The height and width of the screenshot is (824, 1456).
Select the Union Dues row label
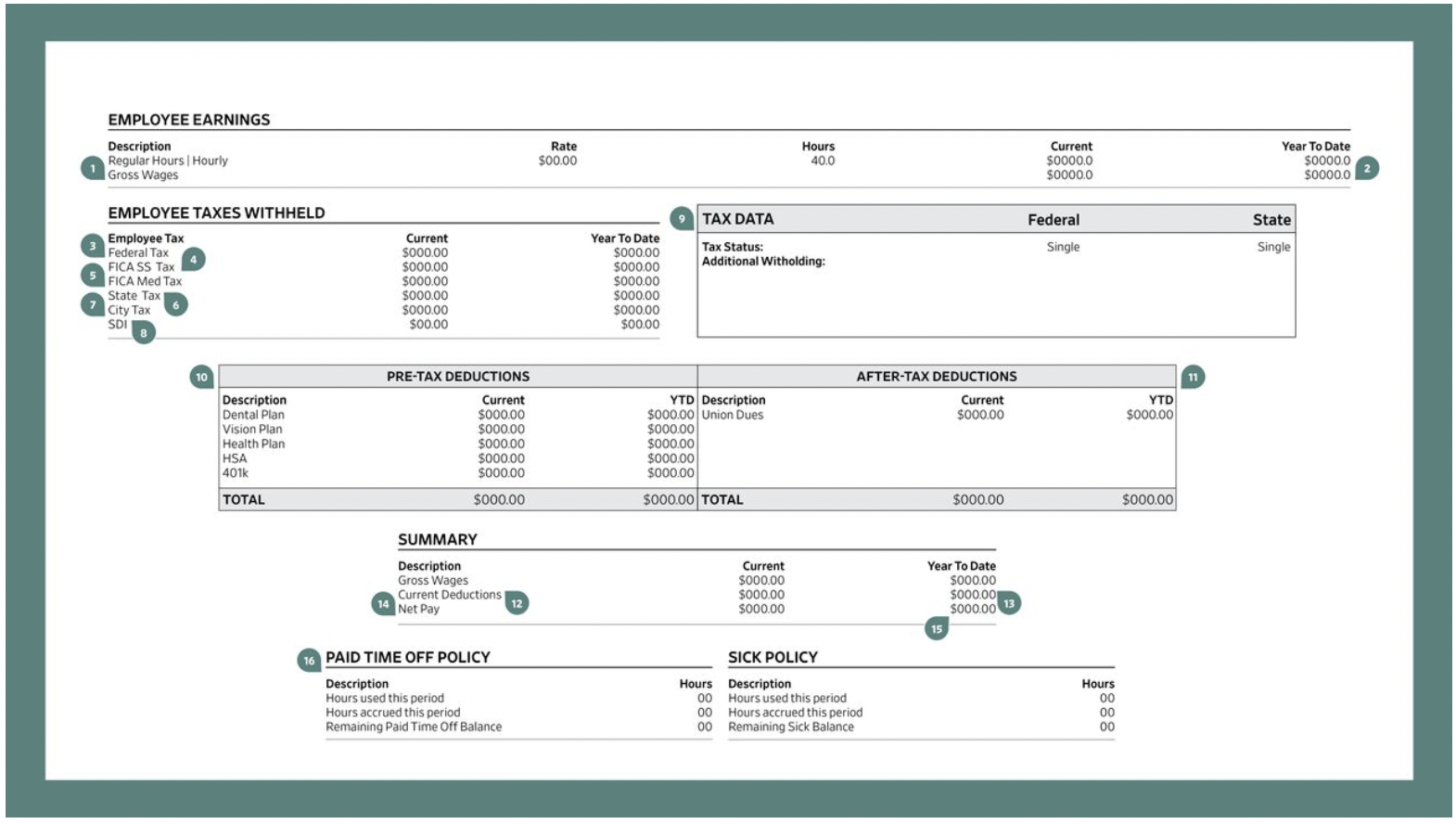coord(732,415)
